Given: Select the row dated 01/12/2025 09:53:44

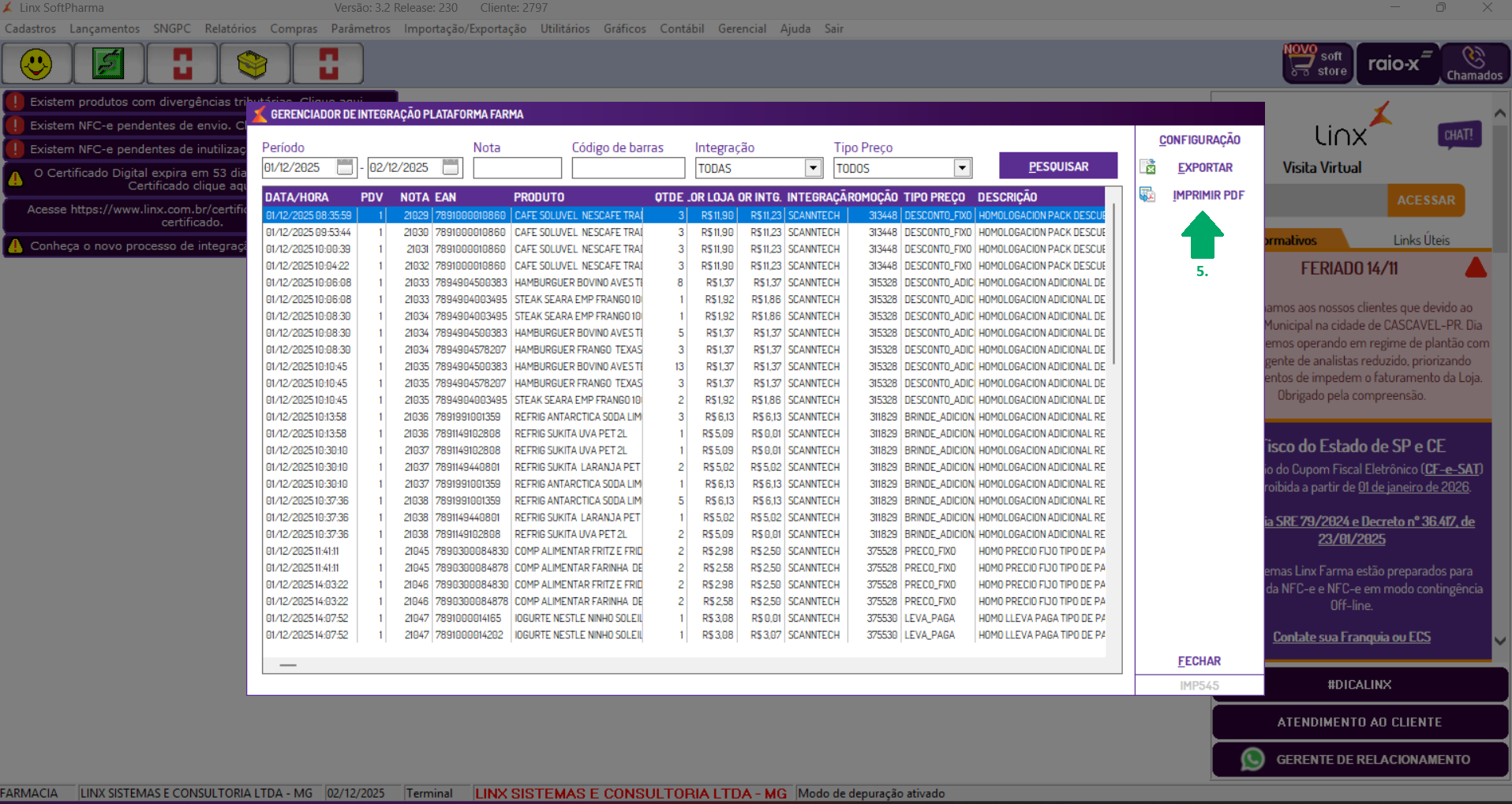Looking at the screenshot, I should 684,232.
